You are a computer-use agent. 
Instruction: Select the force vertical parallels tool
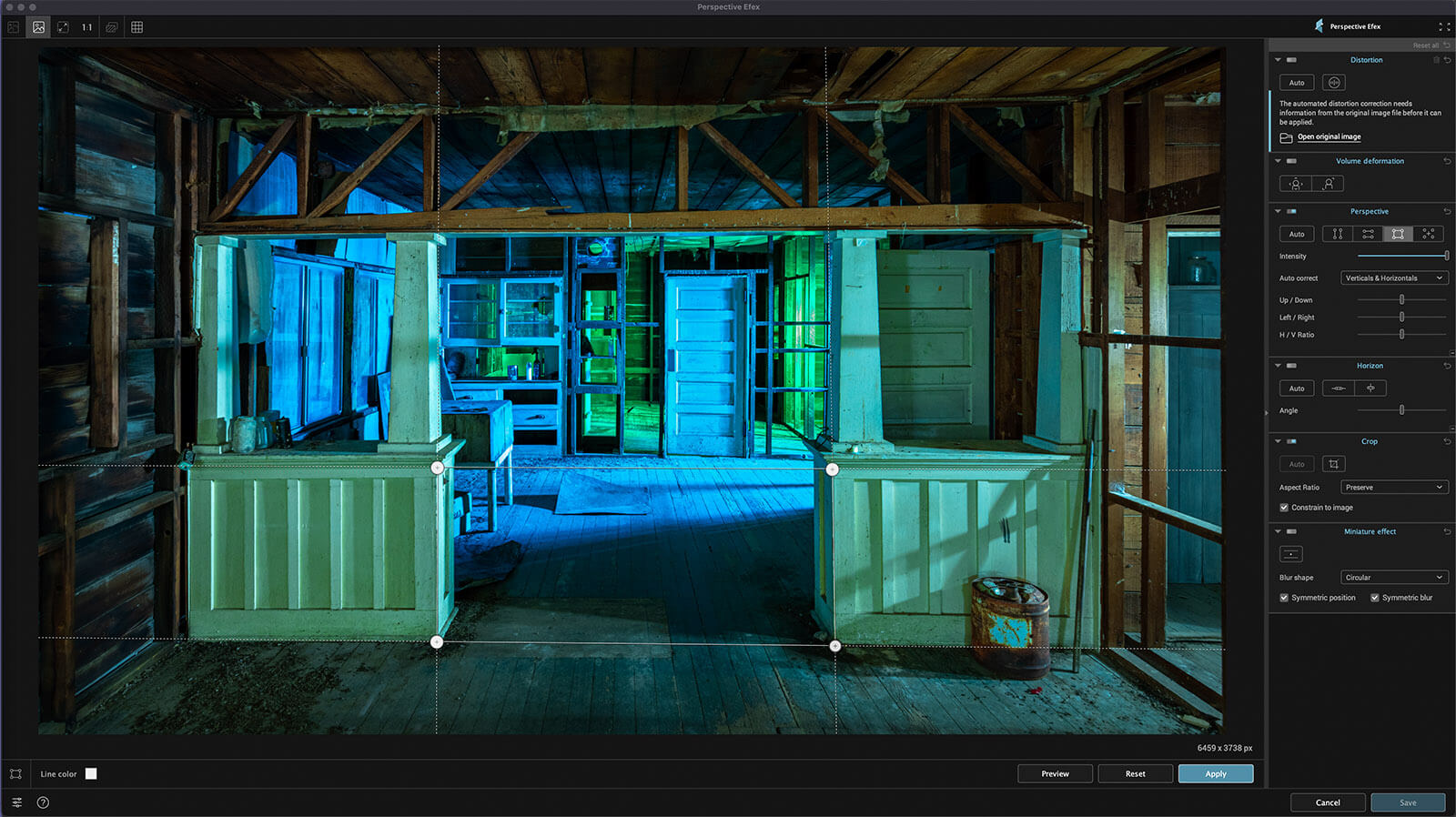(1337, 234)
